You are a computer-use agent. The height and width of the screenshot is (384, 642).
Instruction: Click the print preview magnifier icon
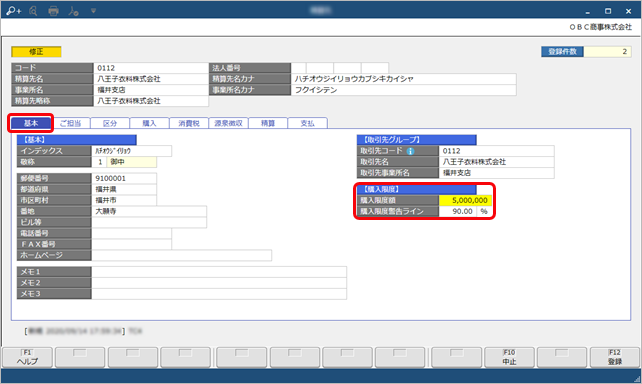click(33, 11)
